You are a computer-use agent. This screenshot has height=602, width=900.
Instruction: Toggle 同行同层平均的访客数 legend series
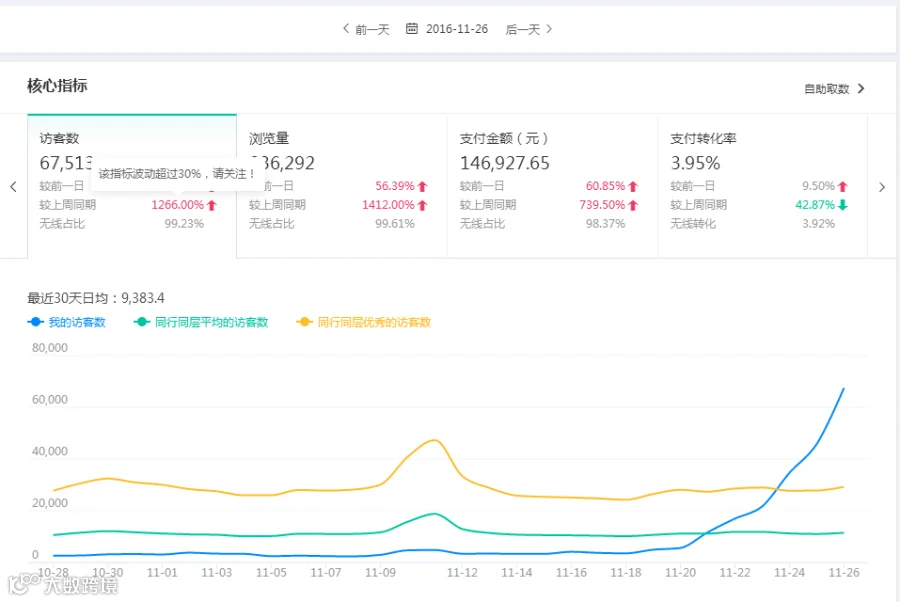(201, 322)
